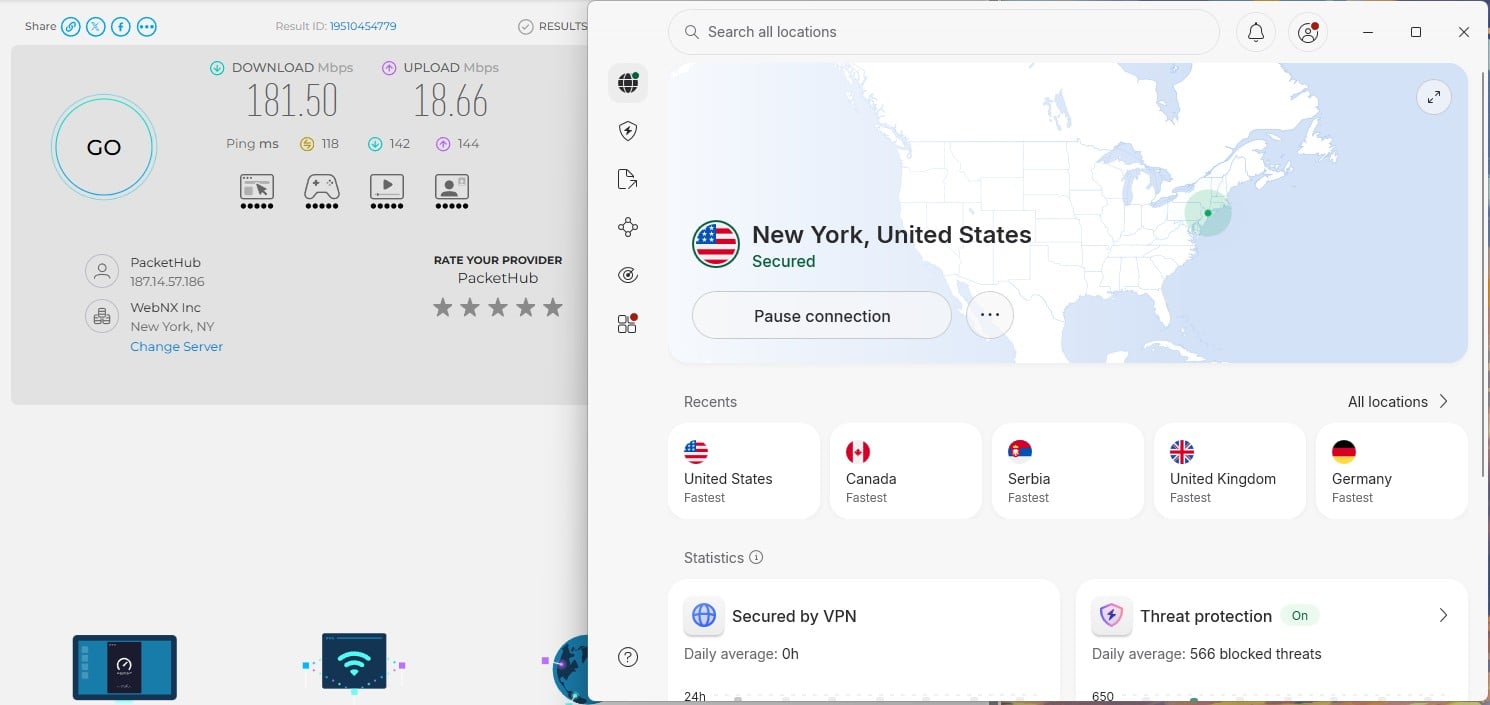Image resolution: width=1490 pixels, height=705 pixels.
Task: Focus the Search all locations field
Action: tap(944, 32)
